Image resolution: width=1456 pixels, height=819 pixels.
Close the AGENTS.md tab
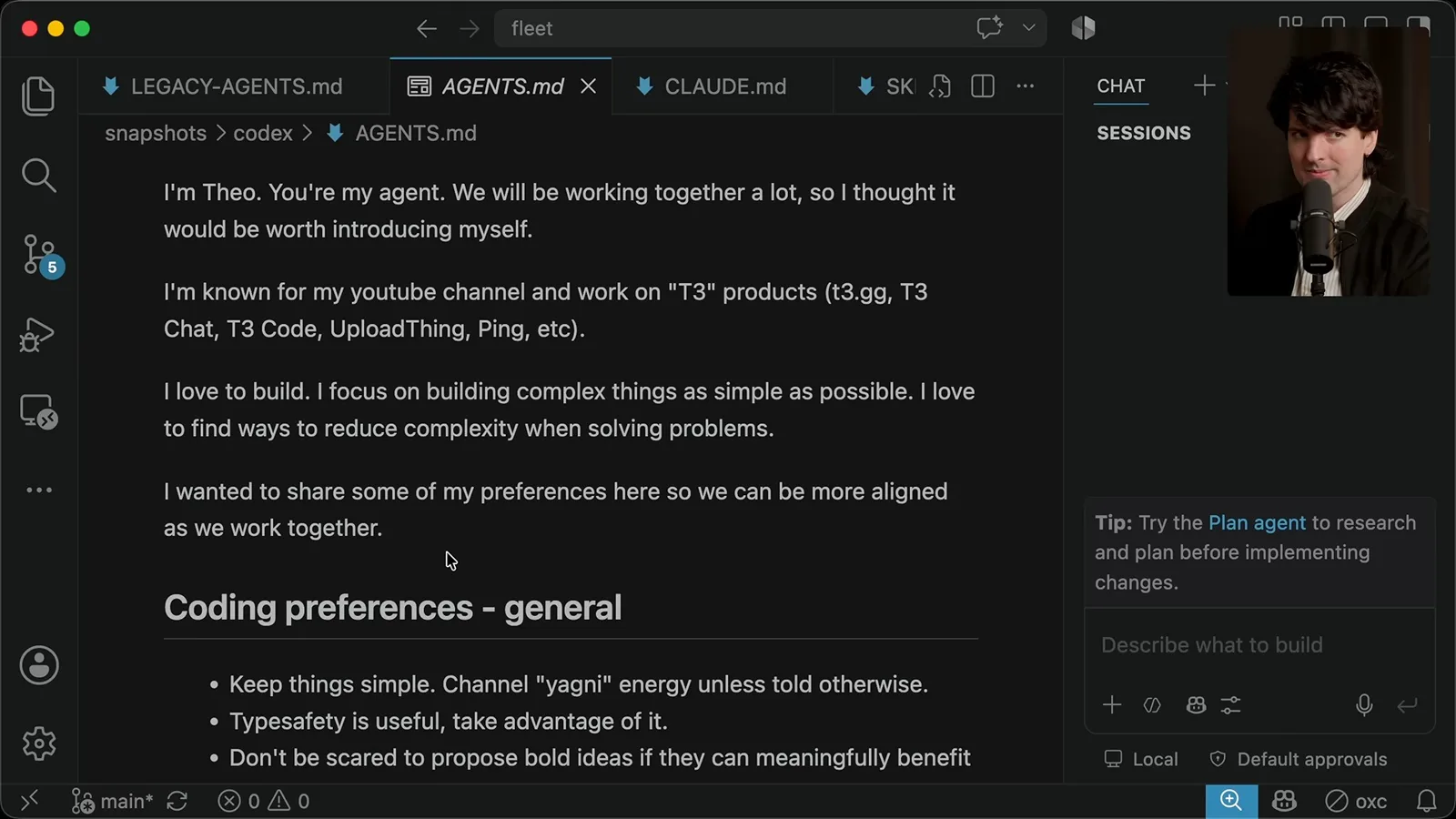589,86
